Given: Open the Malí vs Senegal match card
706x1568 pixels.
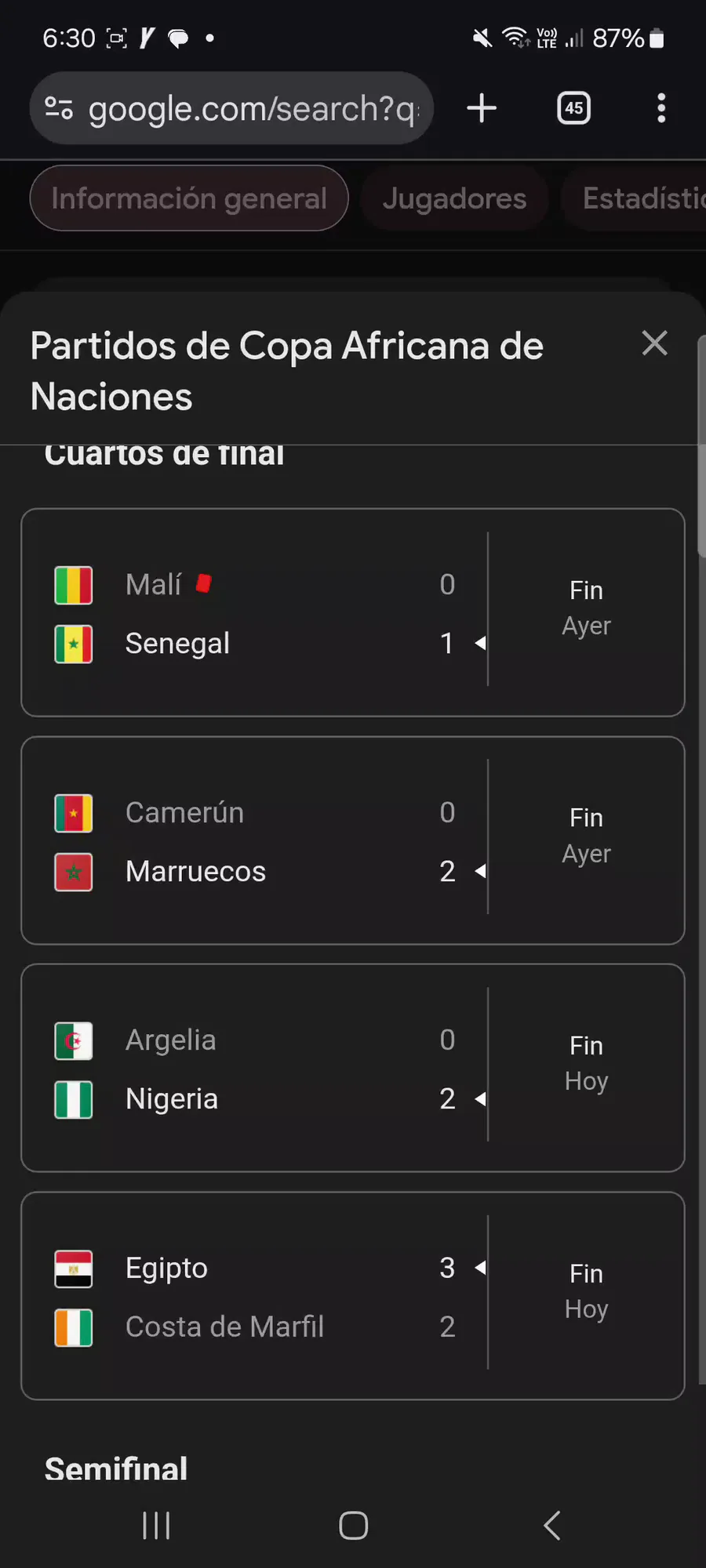Looking at the screenshot, I should pyautogui.click(x=353, y=612).
